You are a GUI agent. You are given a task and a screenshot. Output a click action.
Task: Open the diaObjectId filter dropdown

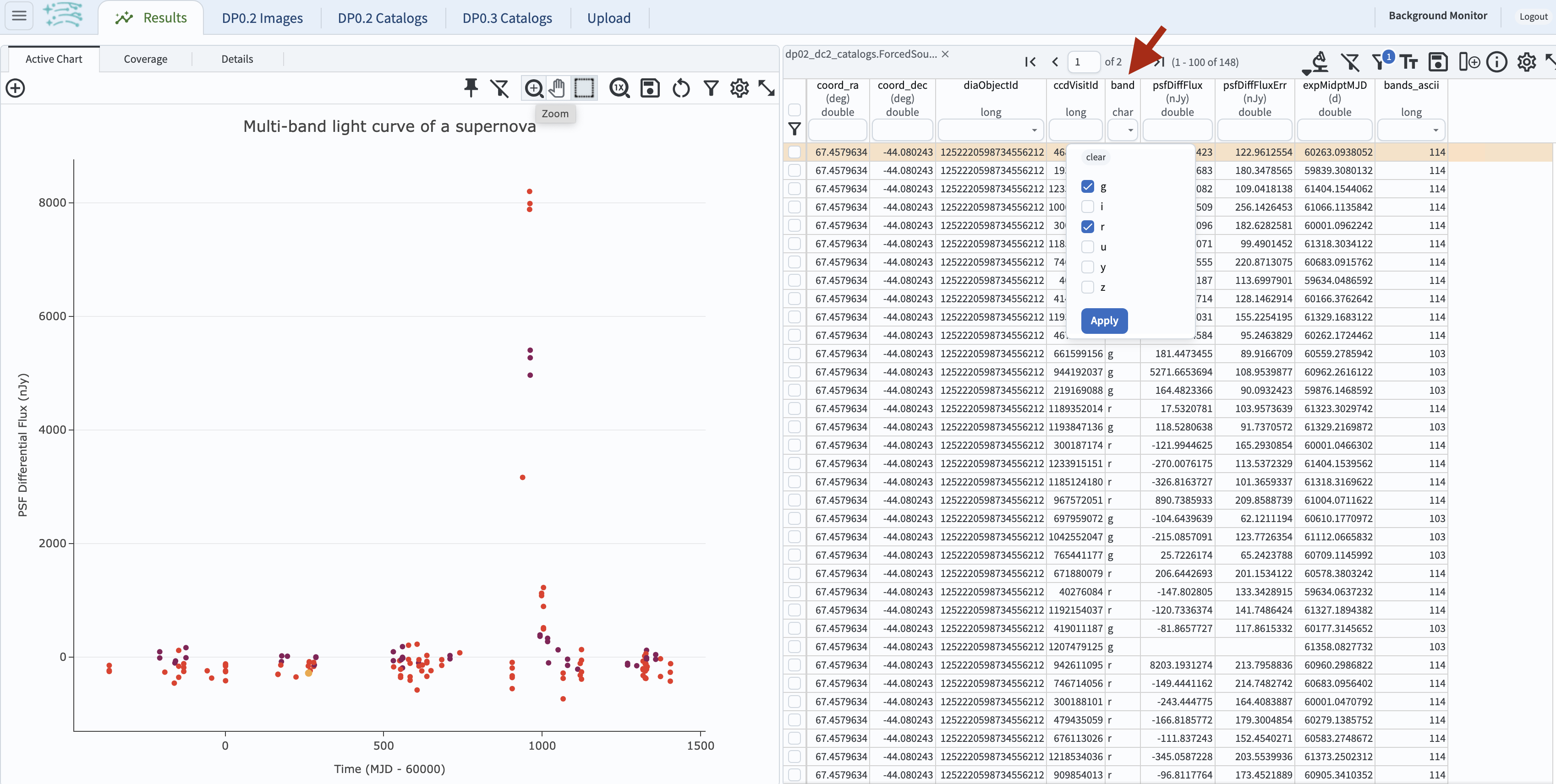point(1034,131)
